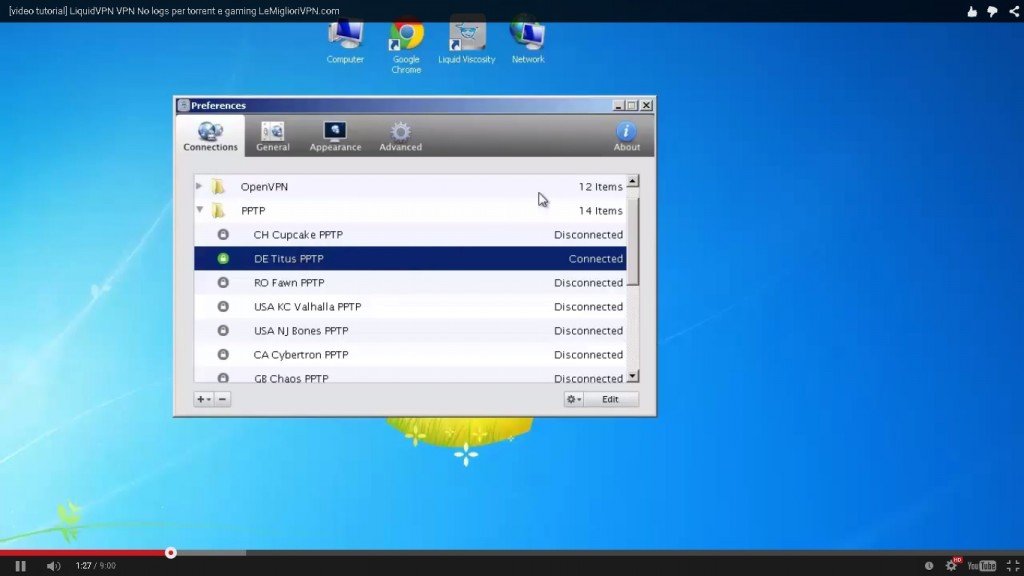Open the video settings gear

point(952,566)
